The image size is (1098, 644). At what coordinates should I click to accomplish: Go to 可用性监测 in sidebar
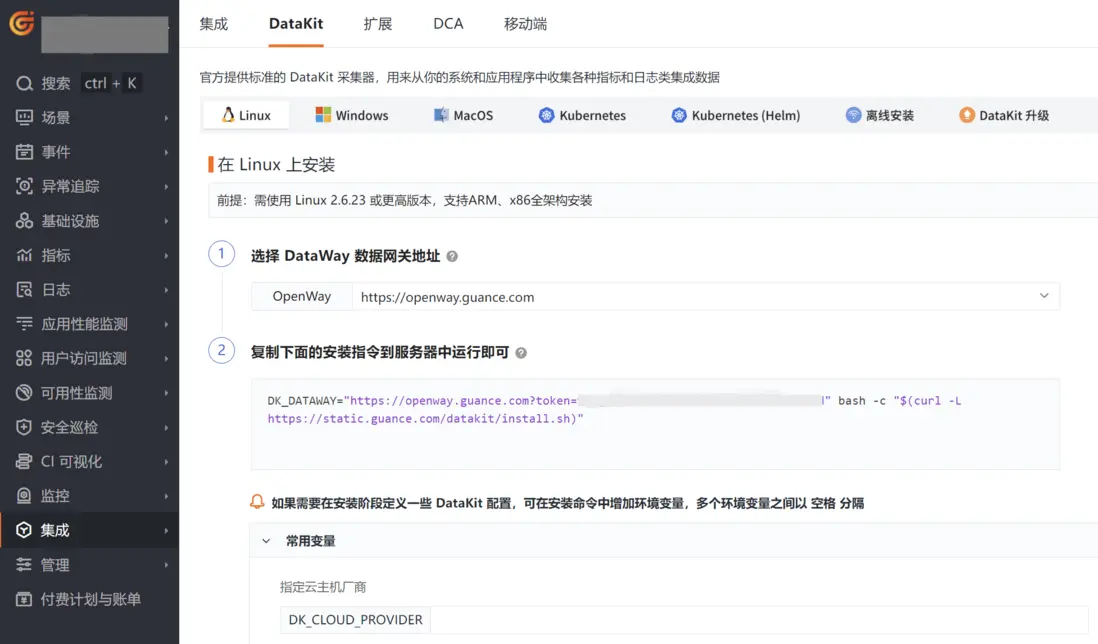tap(76, 393)
